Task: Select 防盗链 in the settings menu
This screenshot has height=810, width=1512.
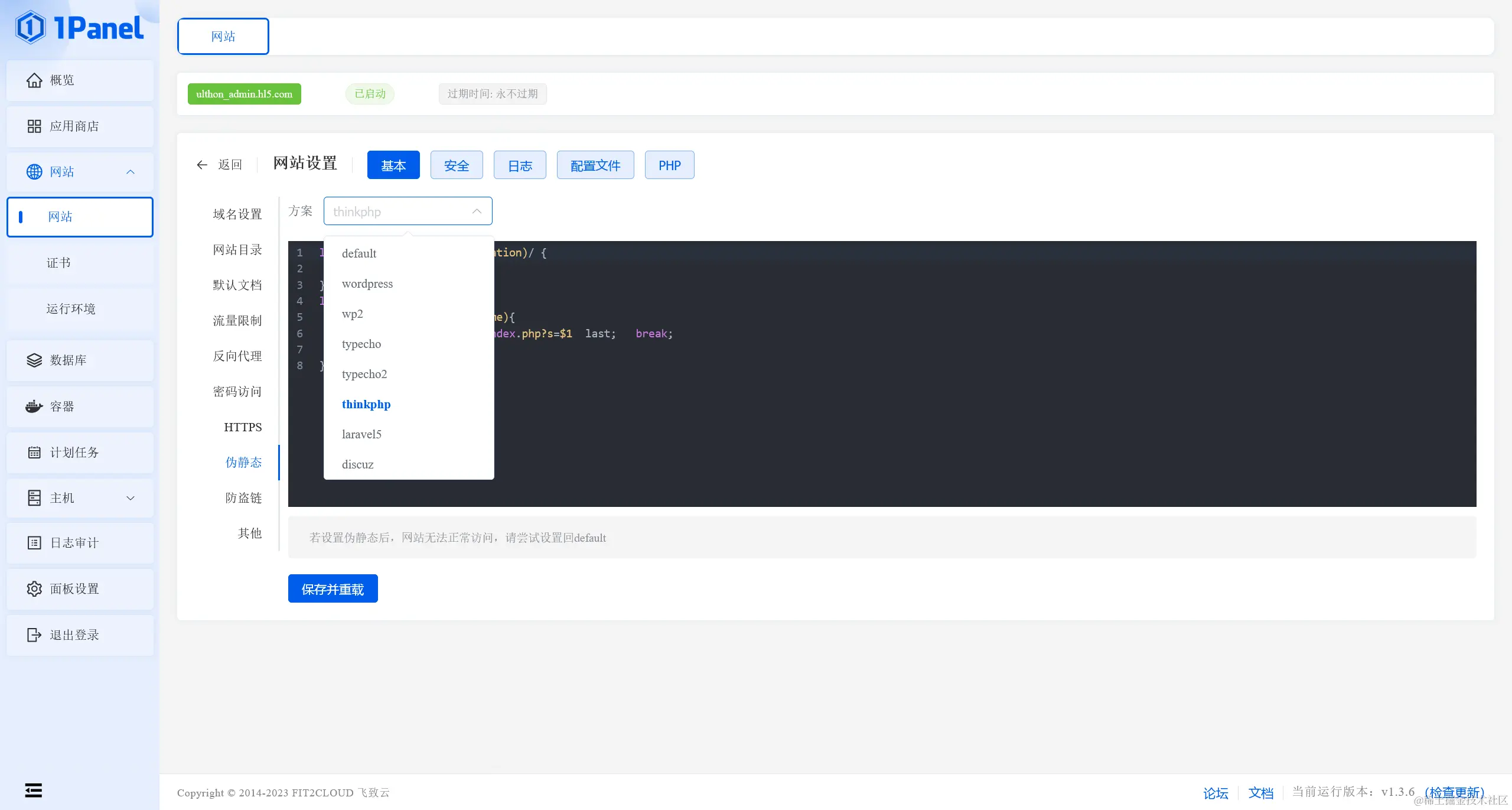Action: [243, 498]
